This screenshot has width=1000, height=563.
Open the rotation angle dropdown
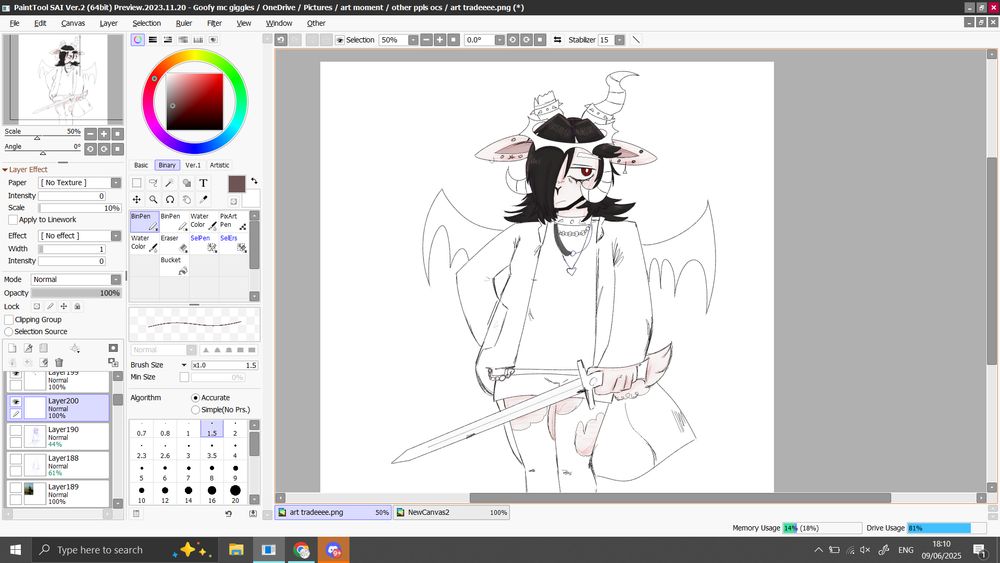click(x=500, y=40)
